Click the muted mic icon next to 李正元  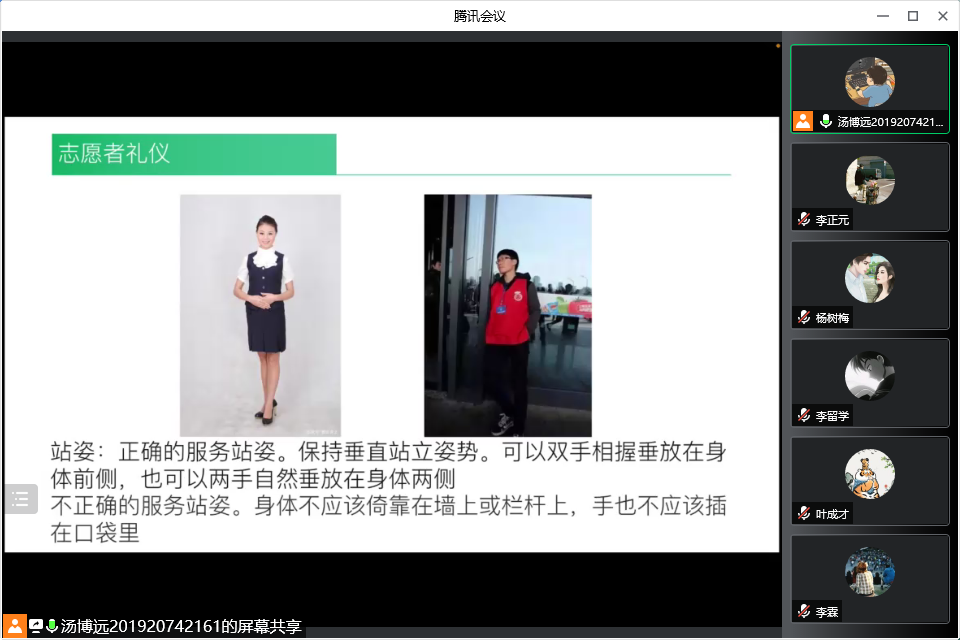click(803, 219)
